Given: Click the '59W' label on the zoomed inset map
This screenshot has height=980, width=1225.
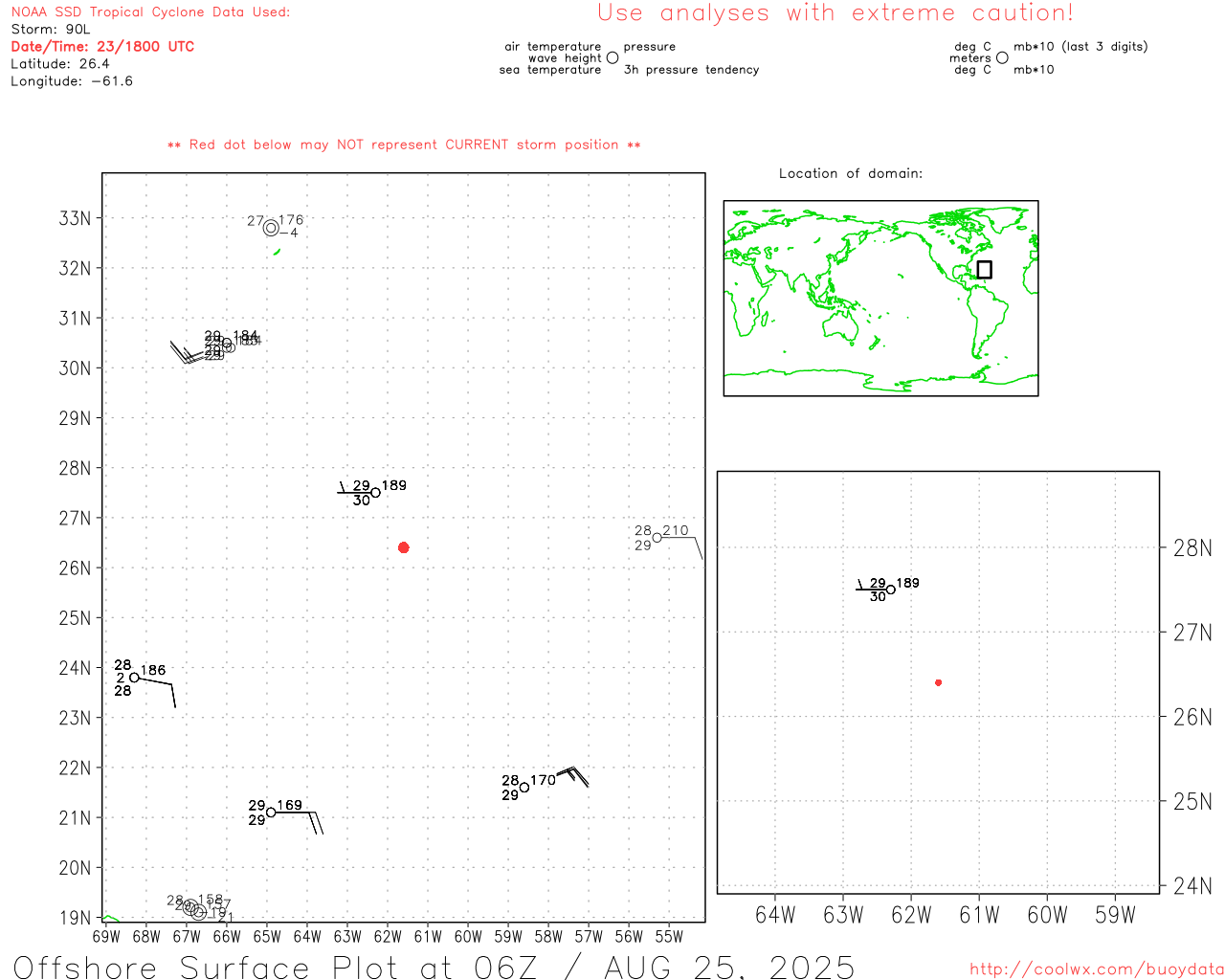Looking at the screenshot, I should point(1115,915).
